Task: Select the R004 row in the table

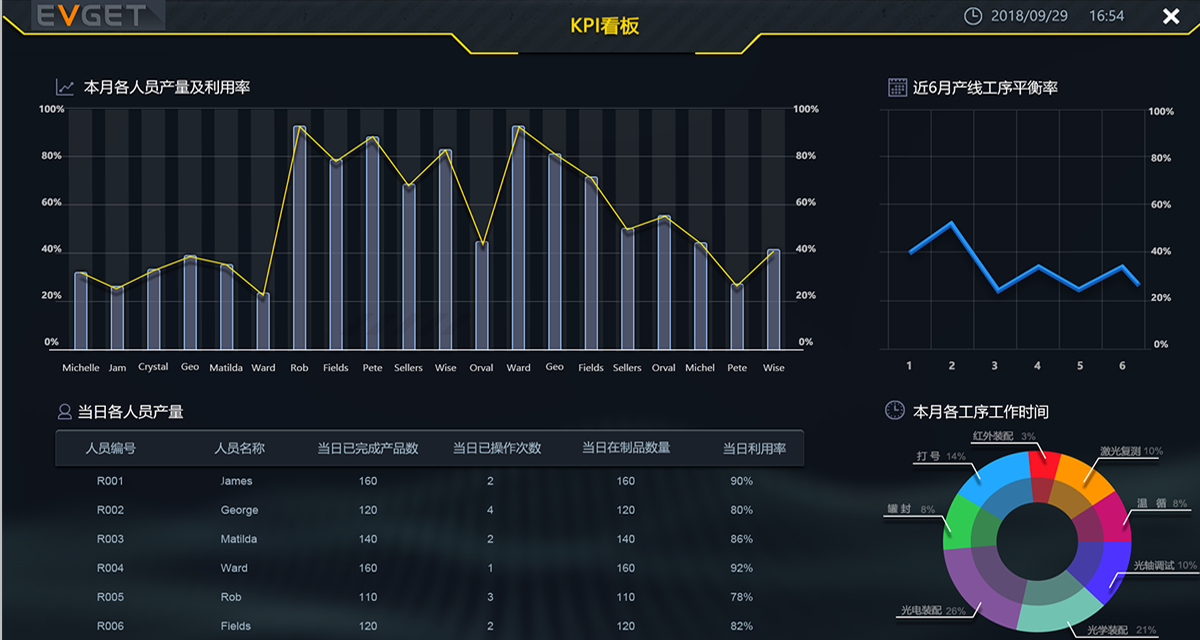Action: [x=430, y=568]
